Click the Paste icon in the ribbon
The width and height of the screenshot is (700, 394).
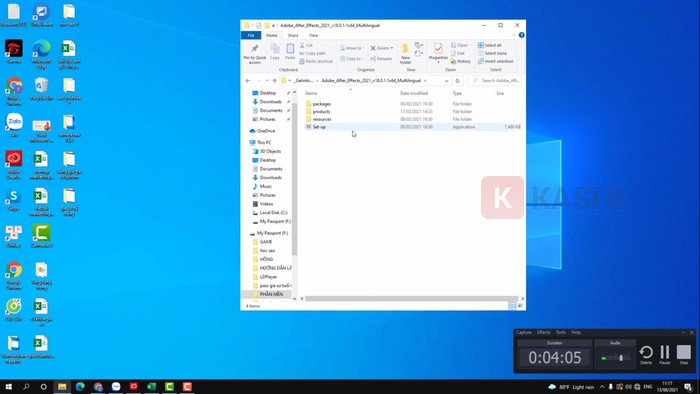point(290,52)
